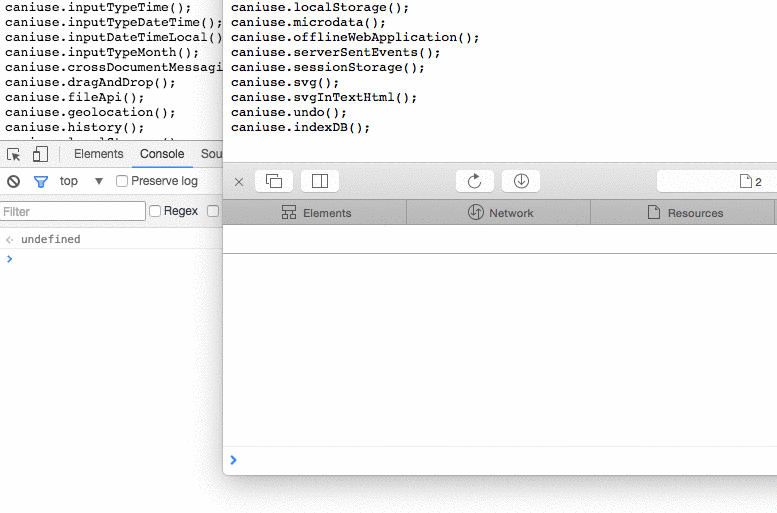This screenshot has width=777, height=513.
Task: Click the caniuse.sessionStorage(); code line
Action: (328, 67)
